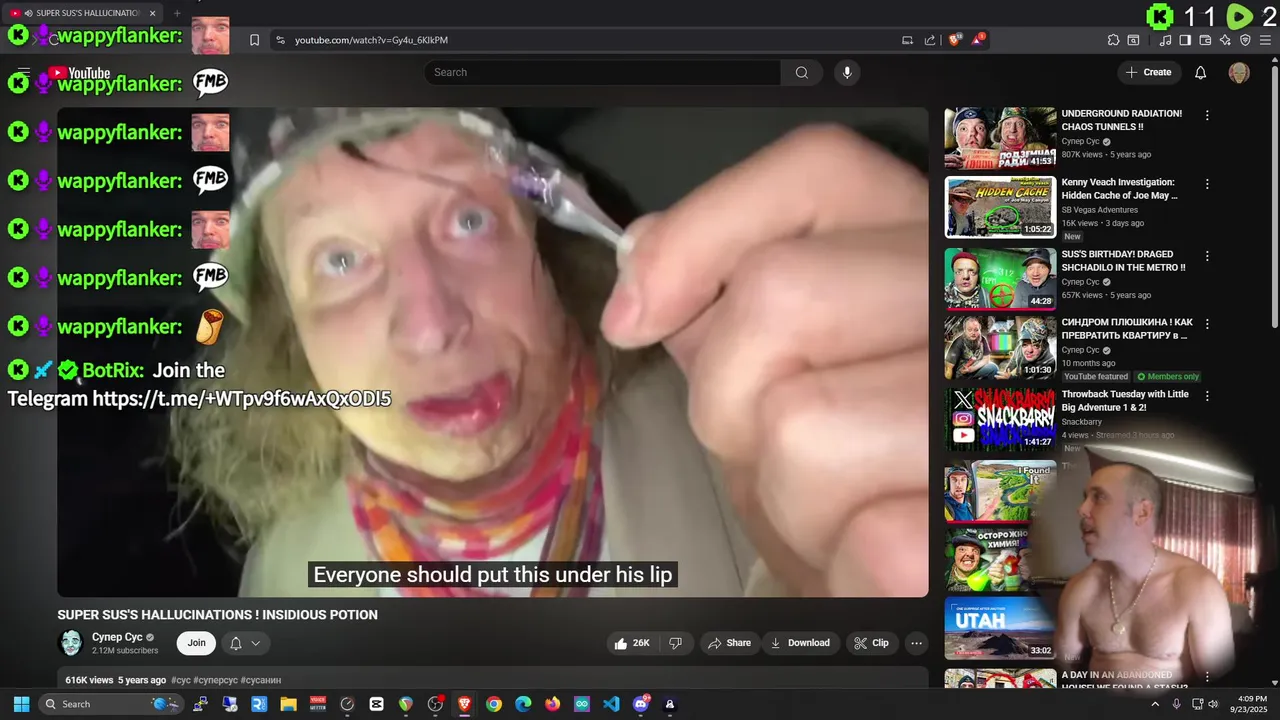Open Arduino IDE from the taskbar
The height and width of the screenshot is (720, 1280).
point(582,704)
